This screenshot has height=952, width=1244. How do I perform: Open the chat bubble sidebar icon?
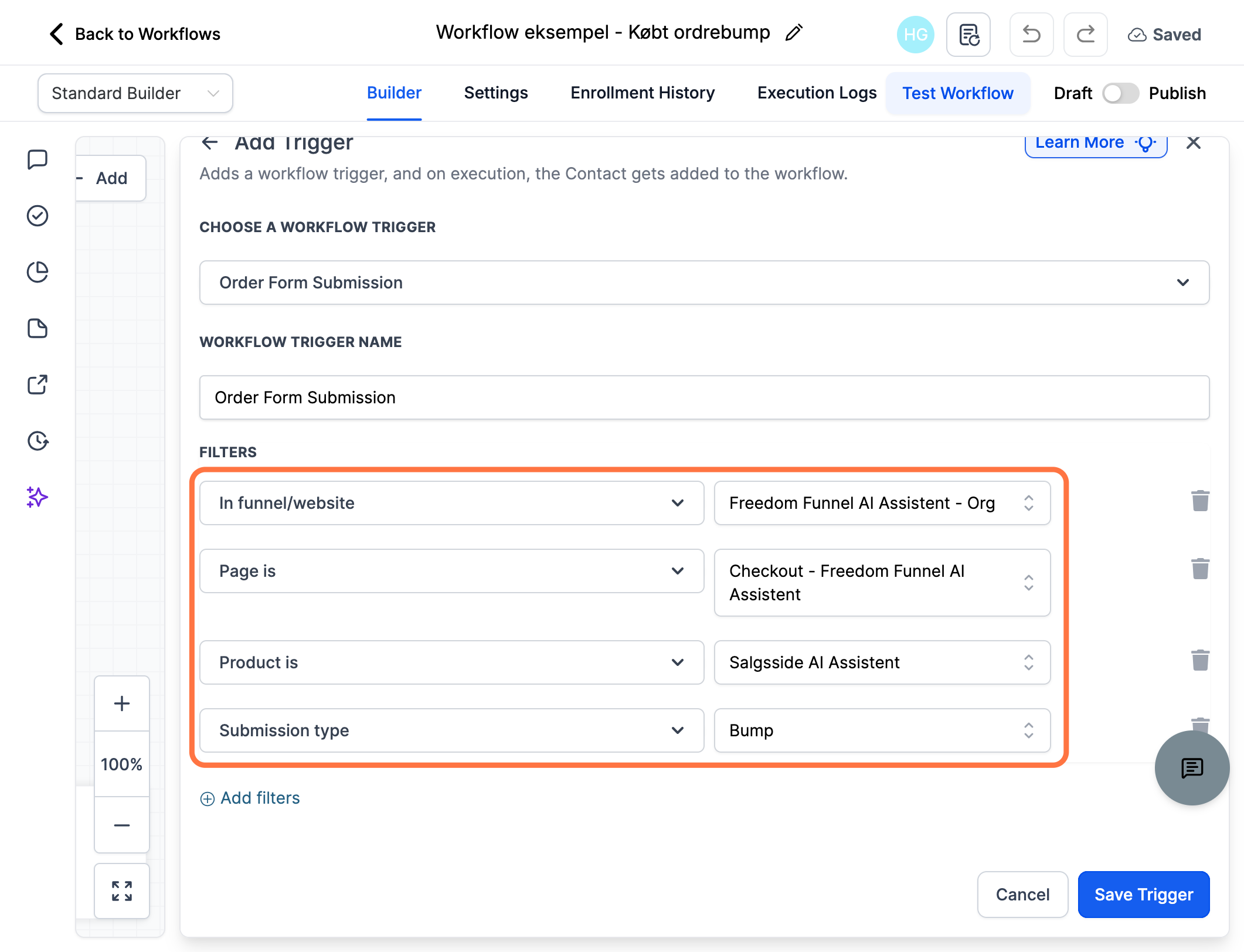[38, 159]
